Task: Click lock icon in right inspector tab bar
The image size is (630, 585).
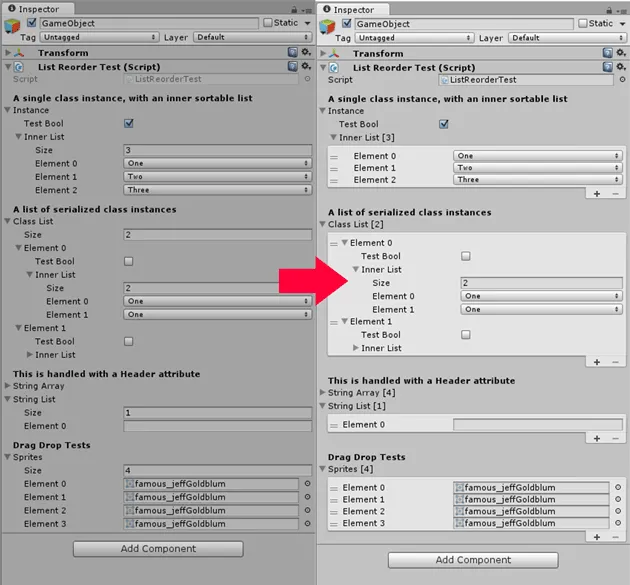Action: [x=609, y=10]
